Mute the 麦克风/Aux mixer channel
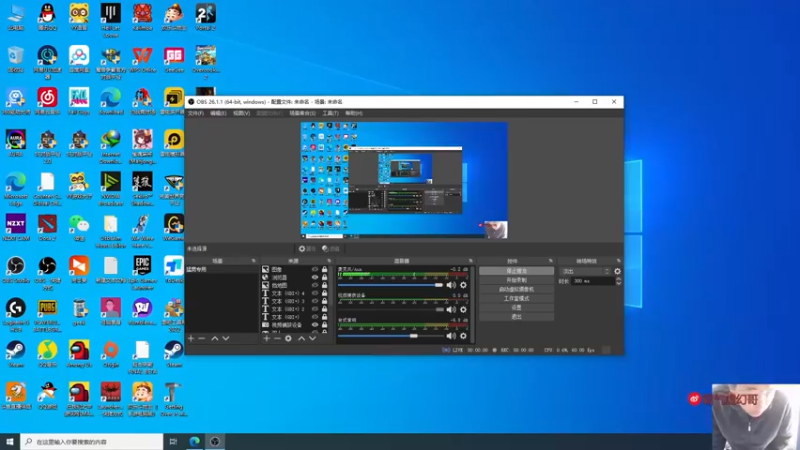This screenshot has width=800, height=450. tap(451, 285)
